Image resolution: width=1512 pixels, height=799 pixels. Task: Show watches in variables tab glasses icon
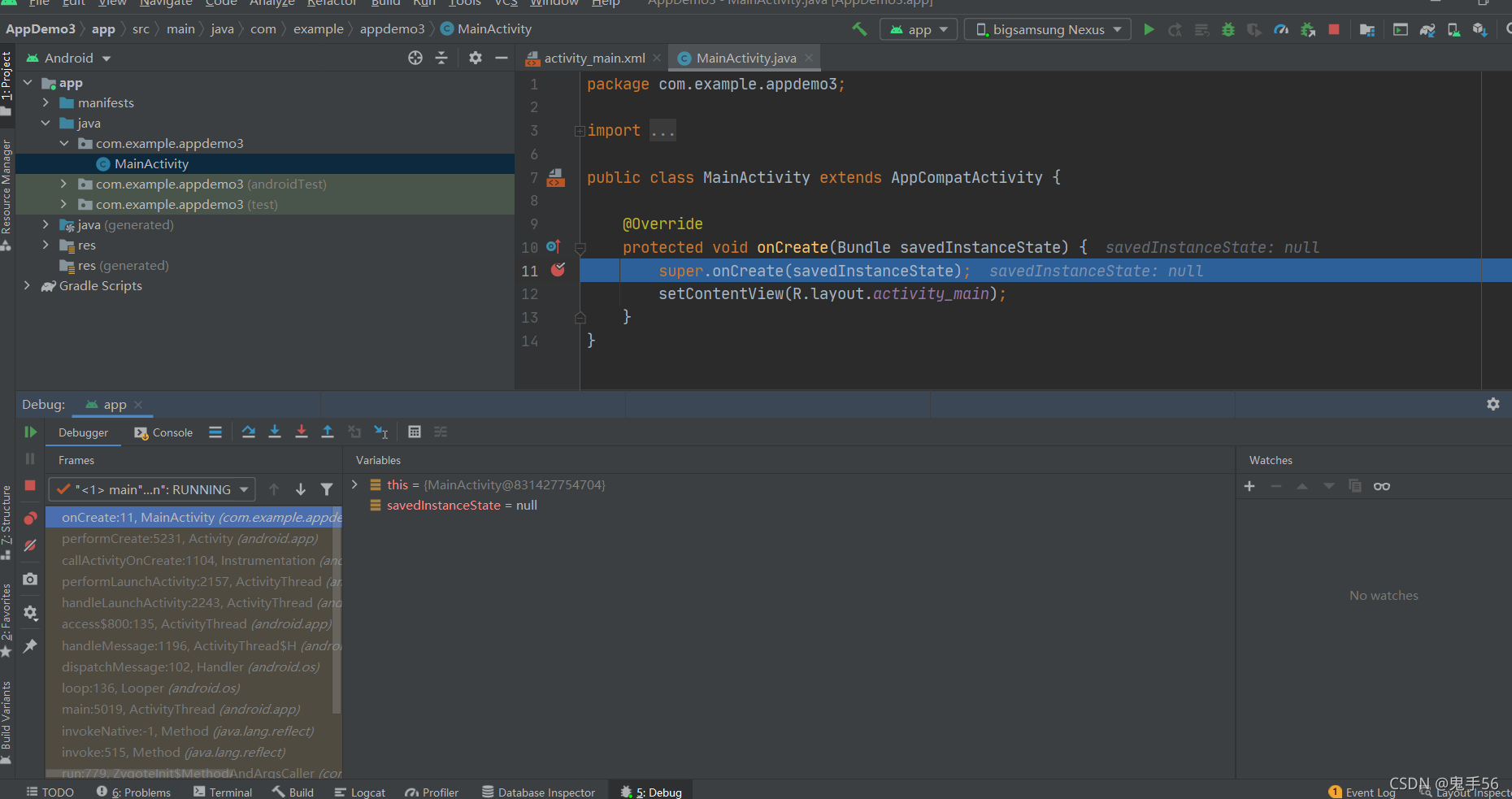[x=1382, y=486]
